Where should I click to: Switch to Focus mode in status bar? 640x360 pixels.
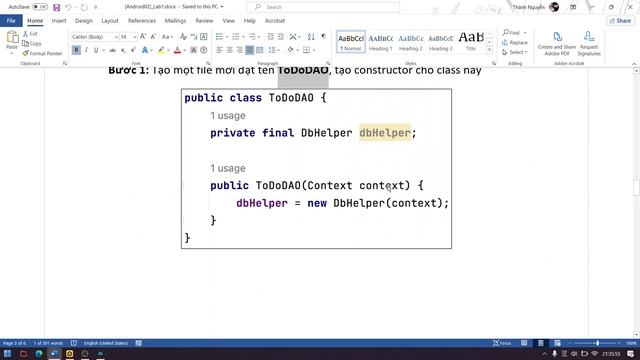click(x=502, y=343)
